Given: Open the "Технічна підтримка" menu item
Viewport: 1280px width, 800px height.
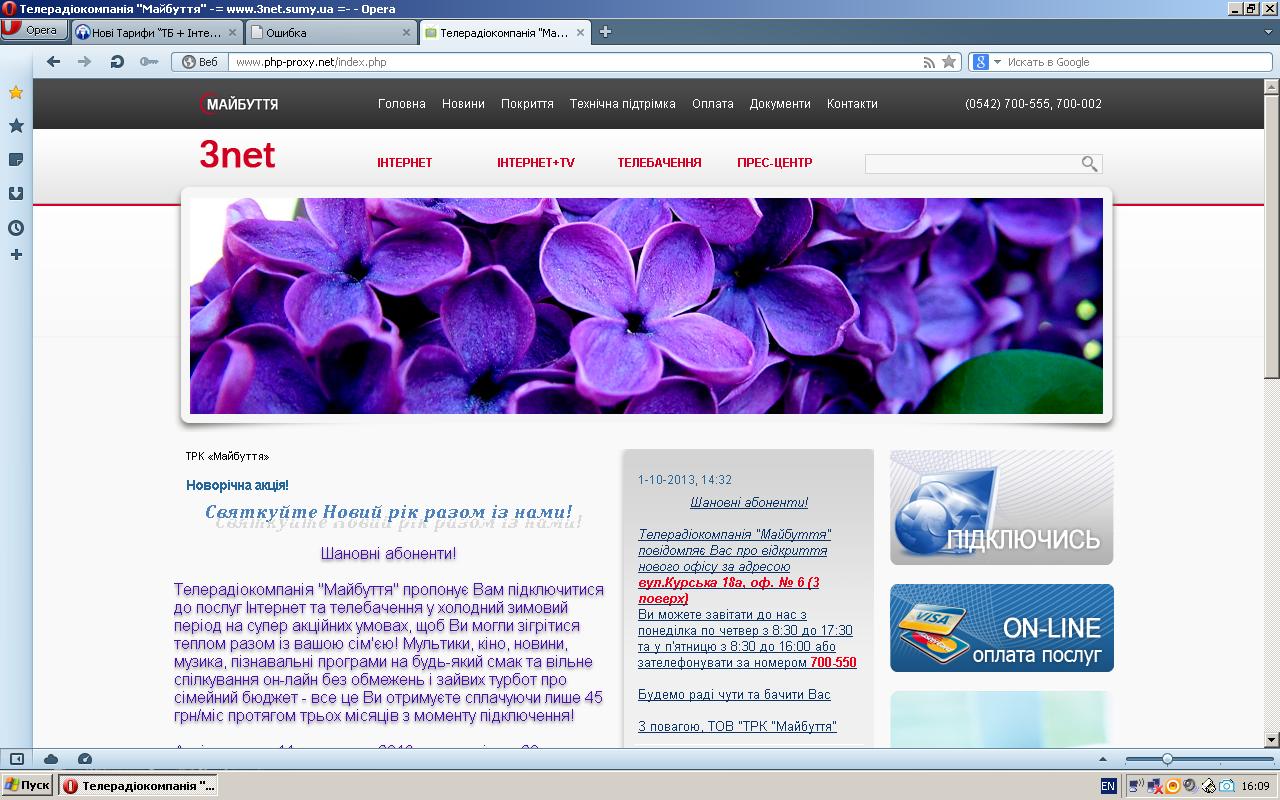Looking at the screenshot, I should 622,104.
